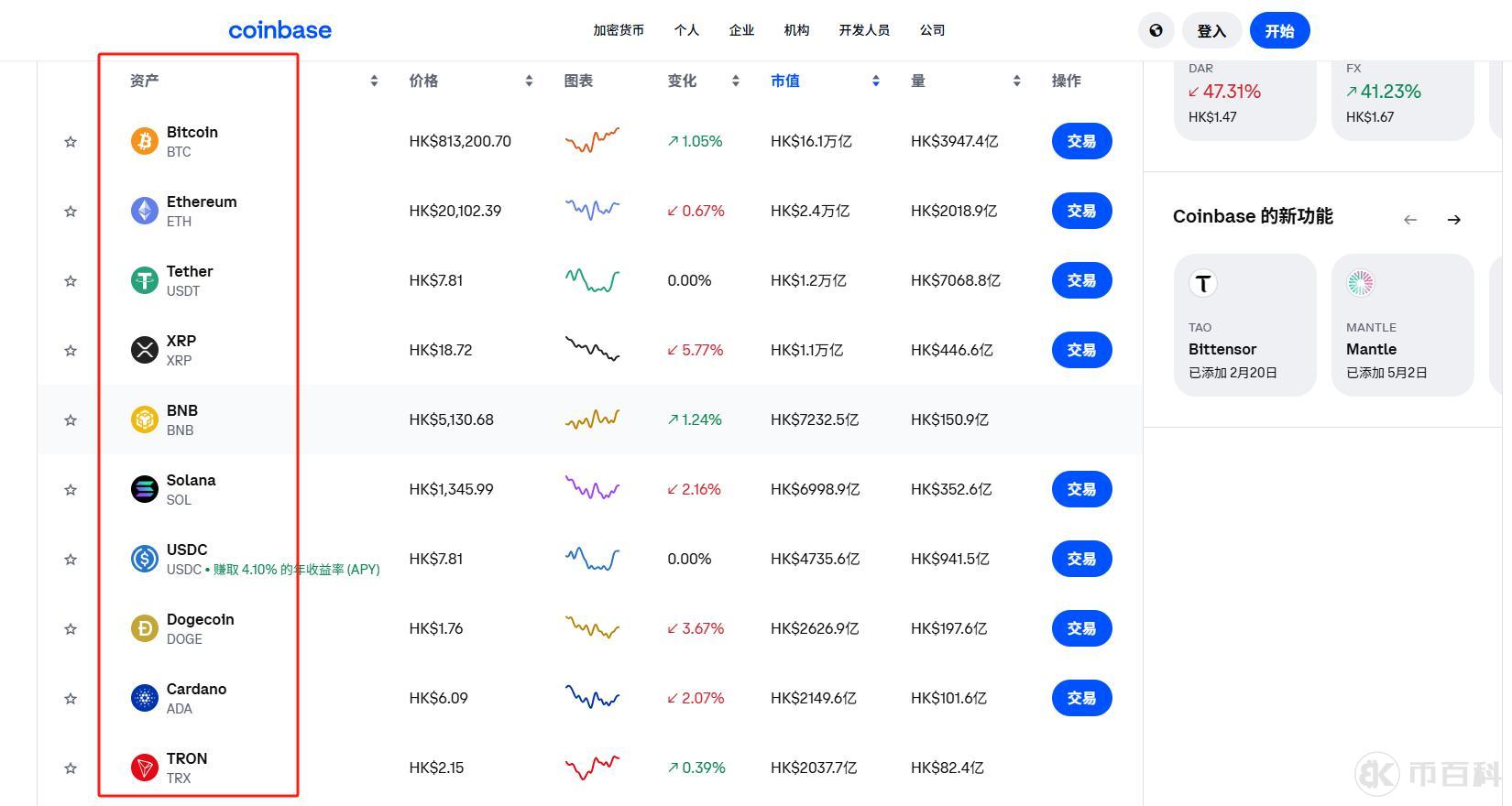Open the 公司 navigation menu
This screenshot has width=1512, height=806.
932,30
